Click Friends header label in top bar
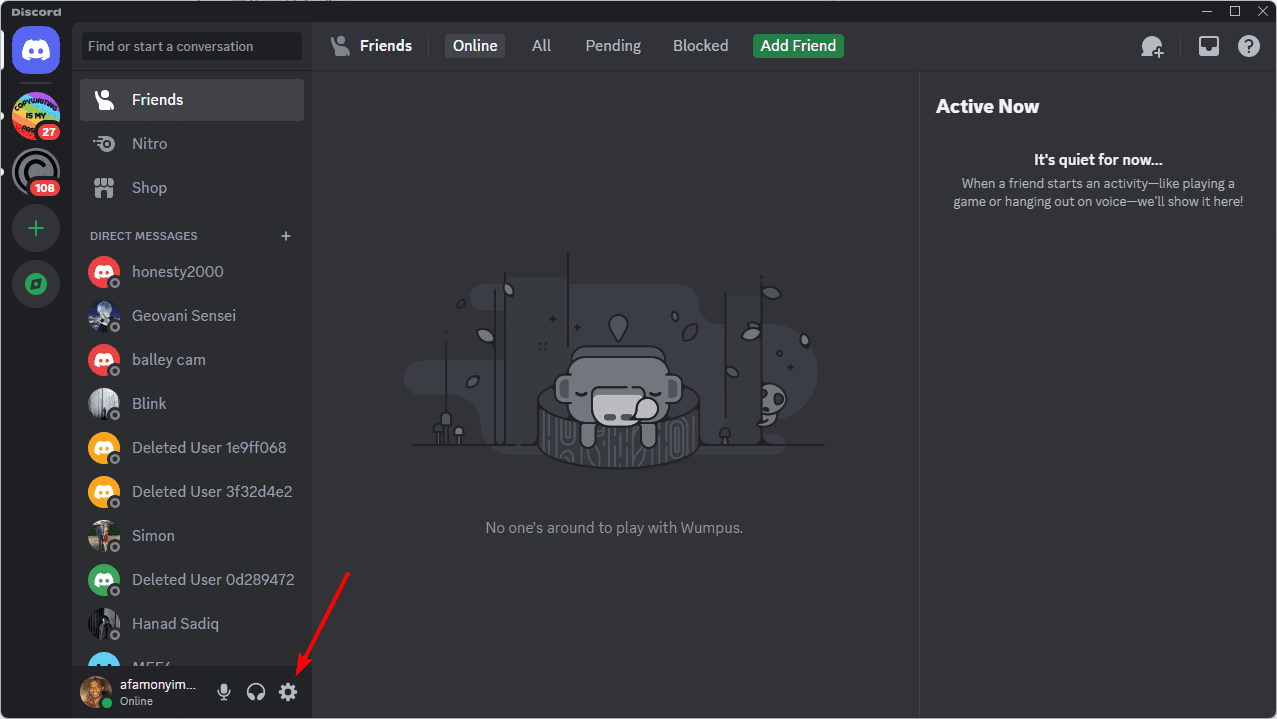 click(386, 46)
